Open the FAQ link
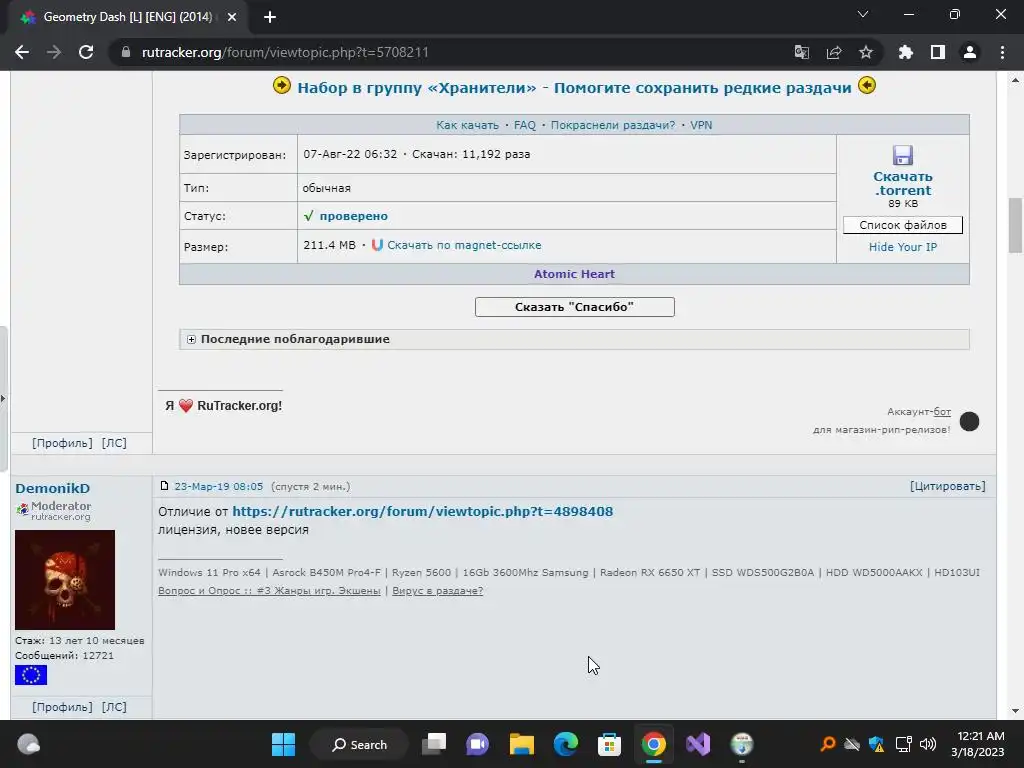Viewport: 1024px width, 768px height. click(524, 125)
